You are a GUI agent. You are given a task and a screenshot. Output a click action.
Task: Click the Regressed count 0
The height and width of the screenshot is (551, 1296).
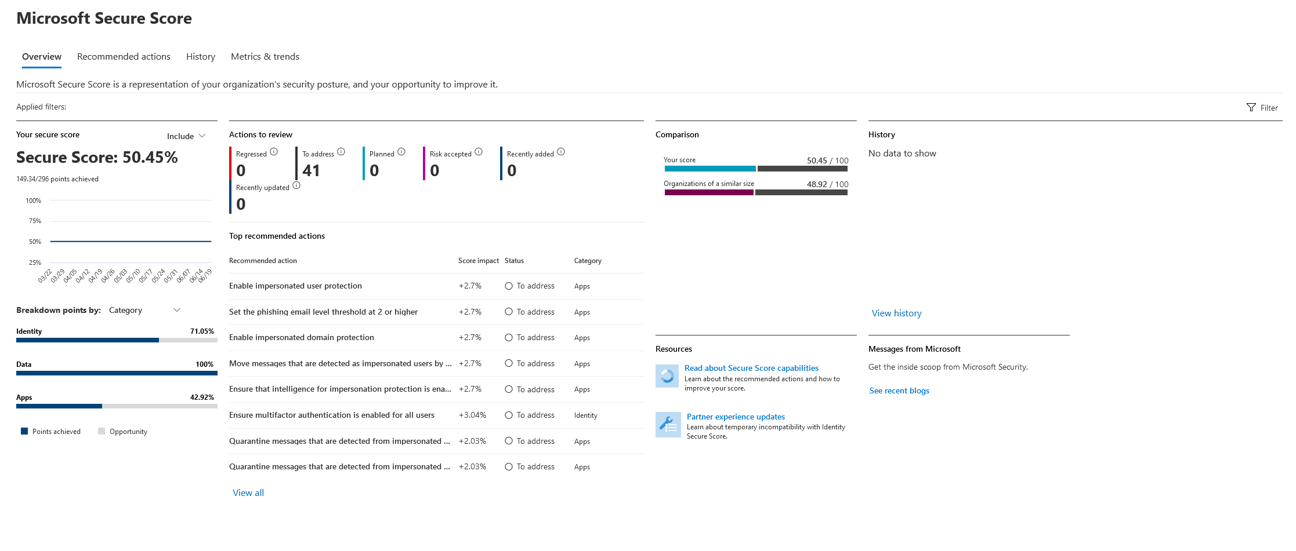click(241, 171)
